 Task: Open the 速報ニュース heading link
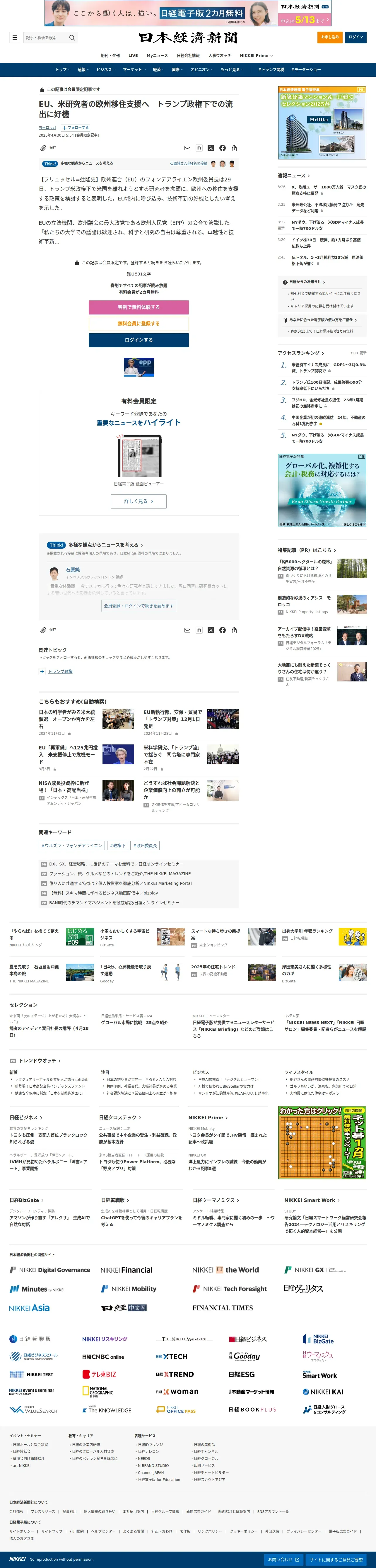[x=294, y=175]
